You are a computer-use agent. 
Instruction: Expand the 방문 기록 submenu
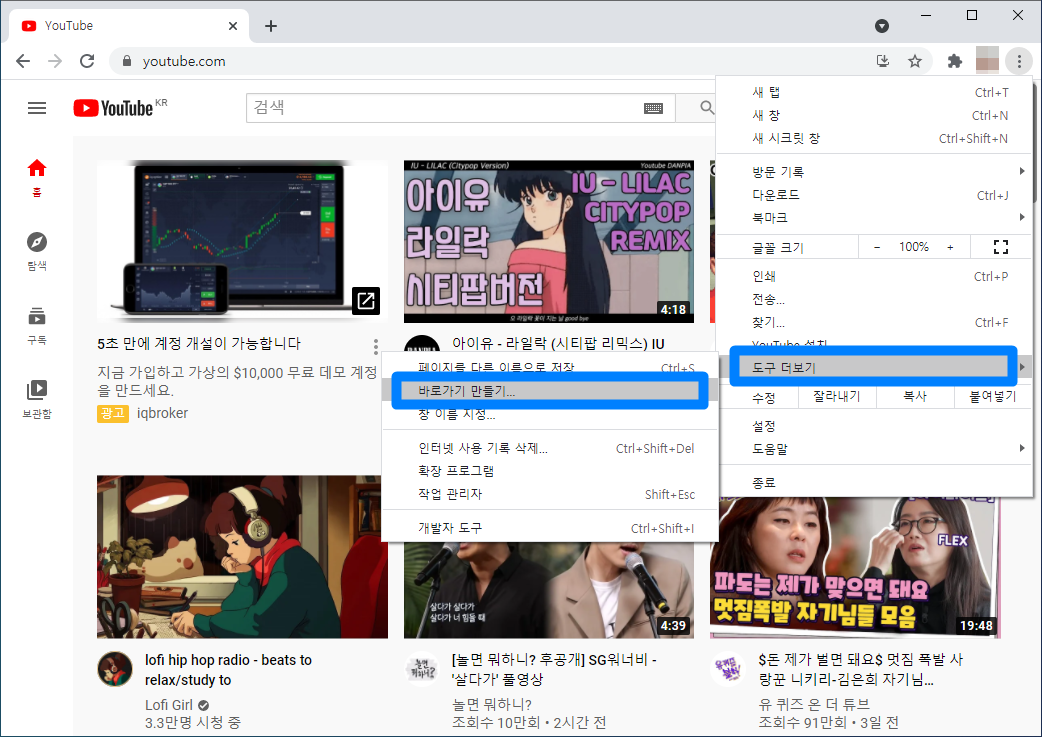876,172
